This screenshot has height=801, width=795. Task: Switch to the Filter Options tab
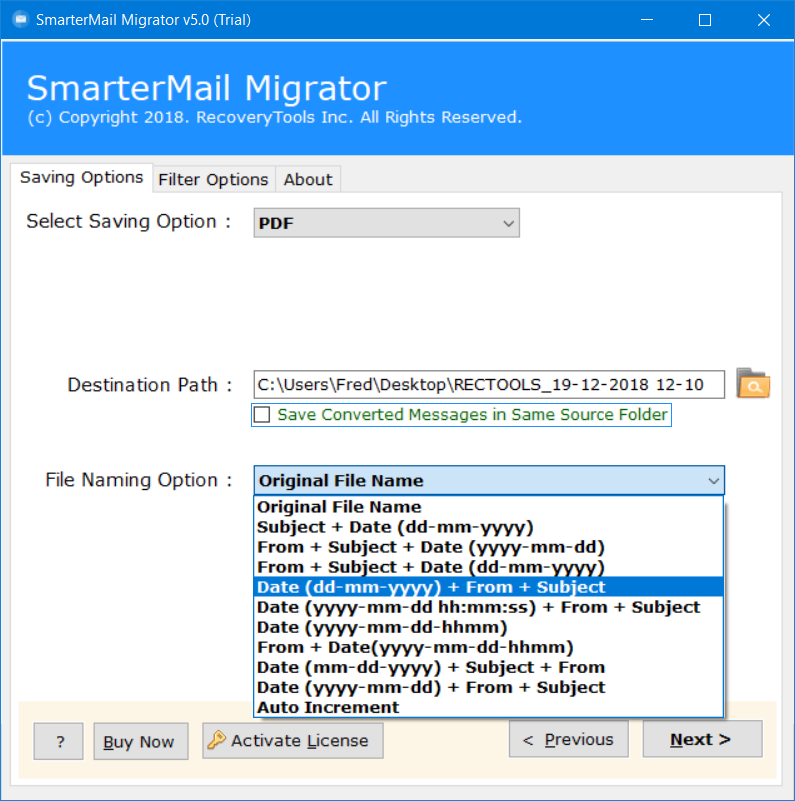214,179
